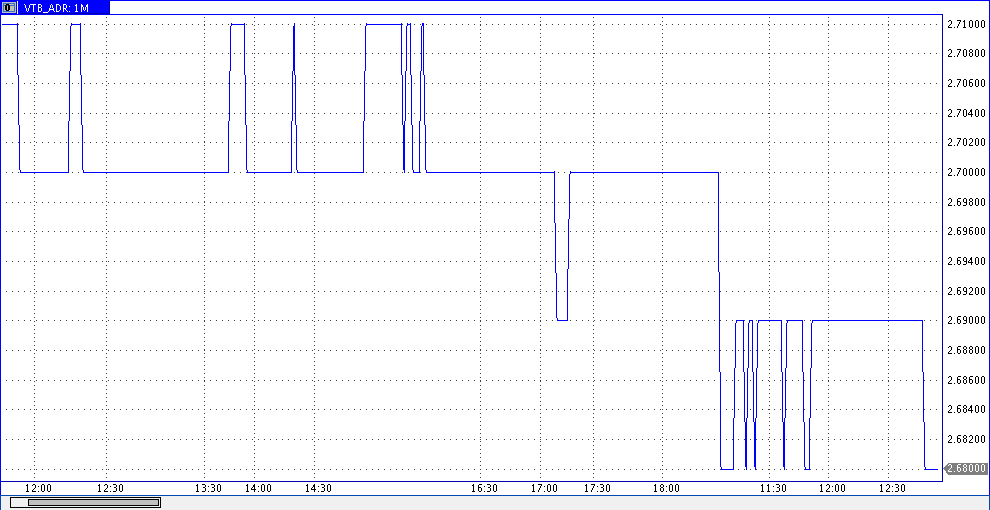Select the VTB_ADR: 1M chart title
The height and width of the screenshot is (510, 990).
click(x=56, y=8)
